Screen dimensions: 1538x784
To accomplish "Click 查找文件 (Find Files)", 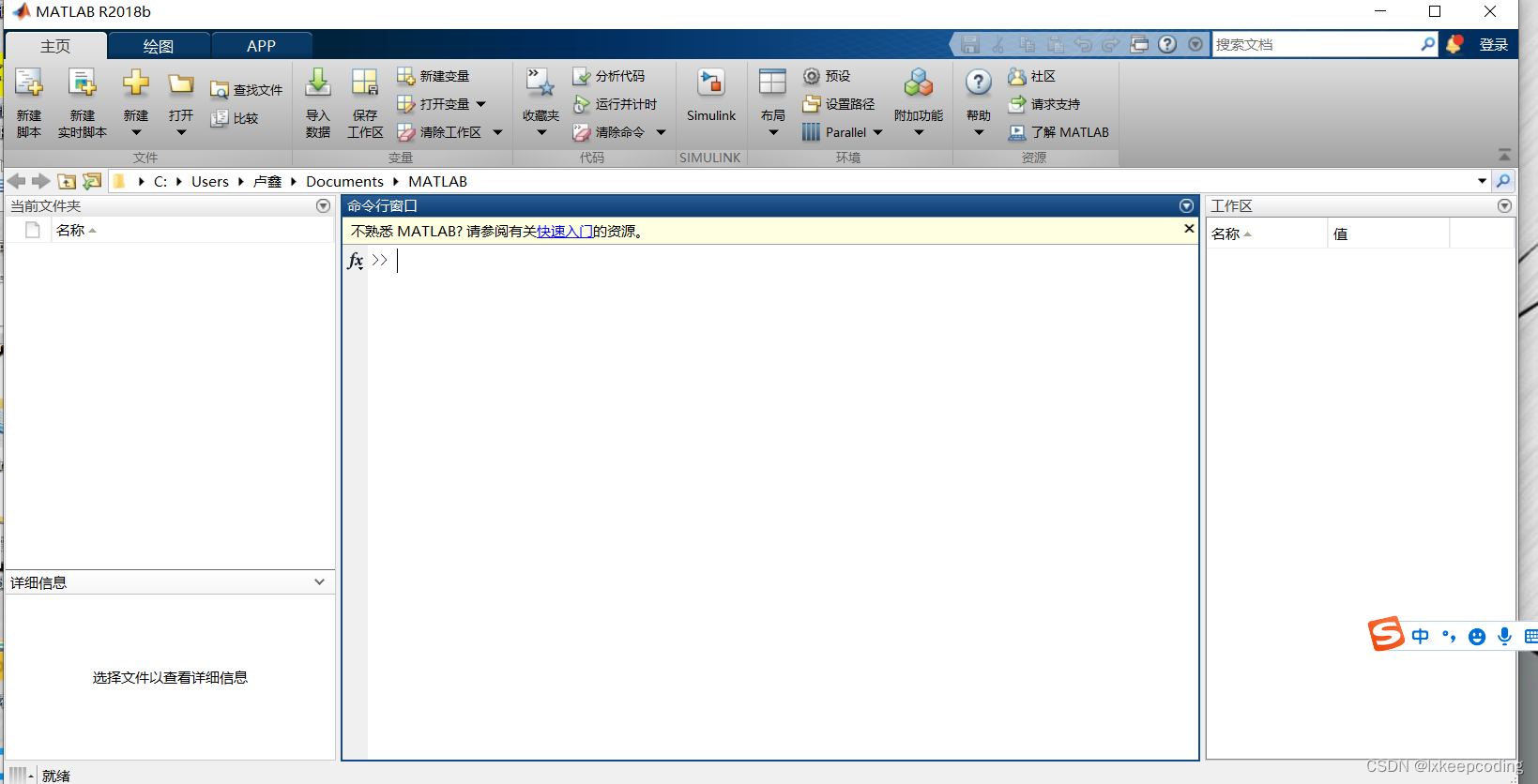I will click(x=247, y=90).
